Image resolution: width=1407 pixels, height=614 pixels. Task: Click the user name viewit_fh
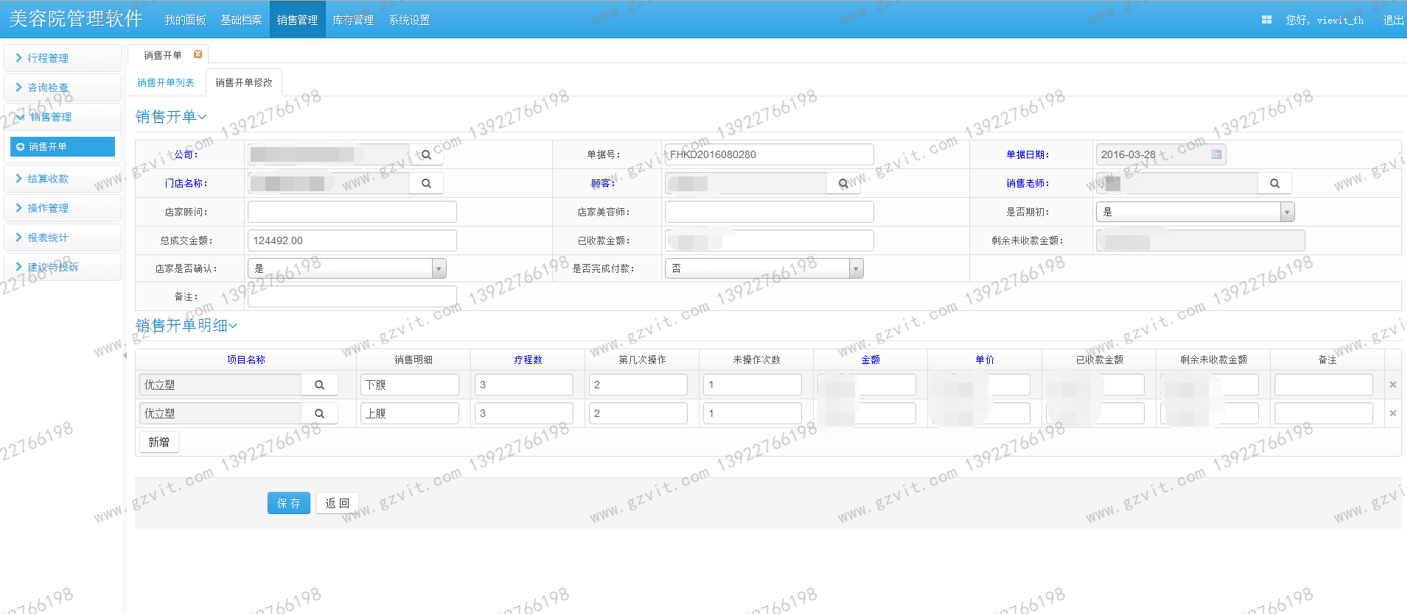pyautogui.click(x=1340, y=20)
